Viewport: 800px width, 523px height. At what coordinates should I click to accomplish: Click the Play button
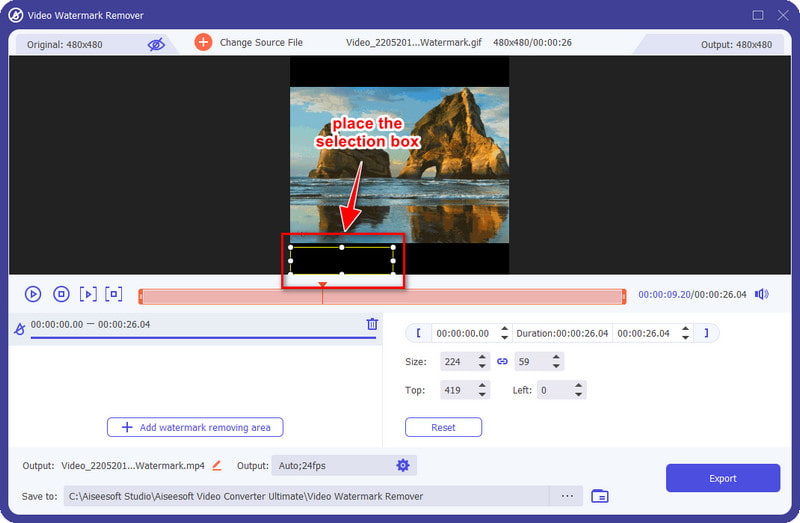click(x=33, y=294)
